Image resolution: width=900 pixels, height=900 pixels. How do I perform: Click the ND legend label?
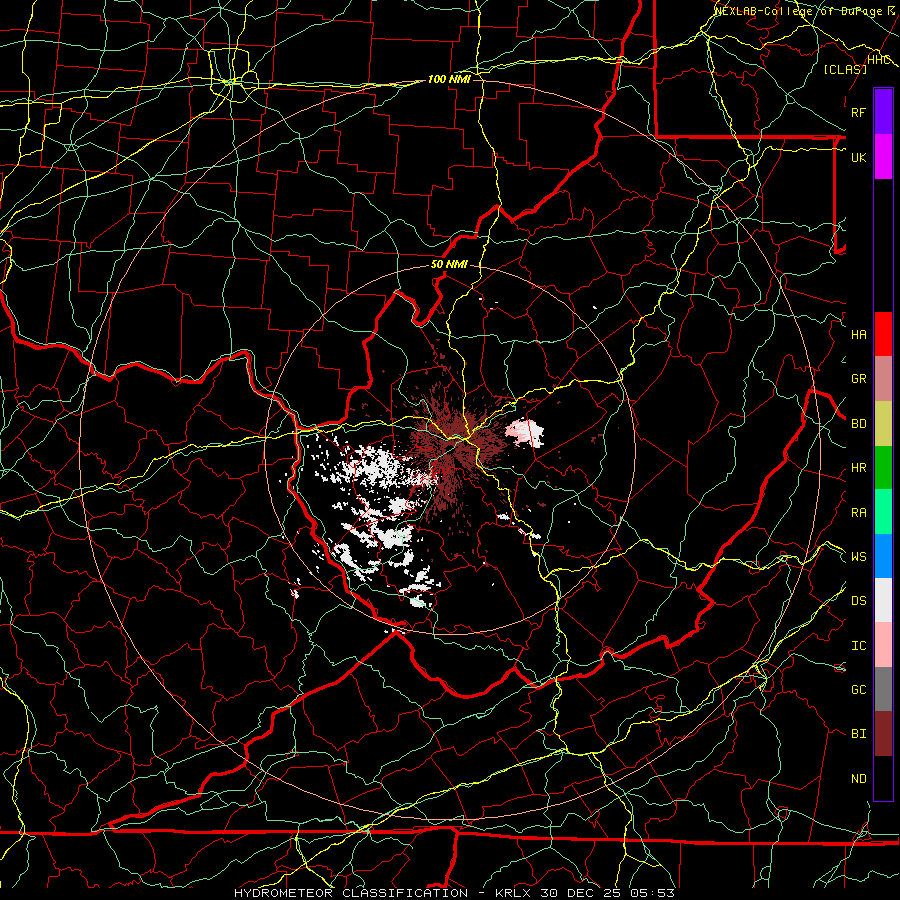pos(859,779)
